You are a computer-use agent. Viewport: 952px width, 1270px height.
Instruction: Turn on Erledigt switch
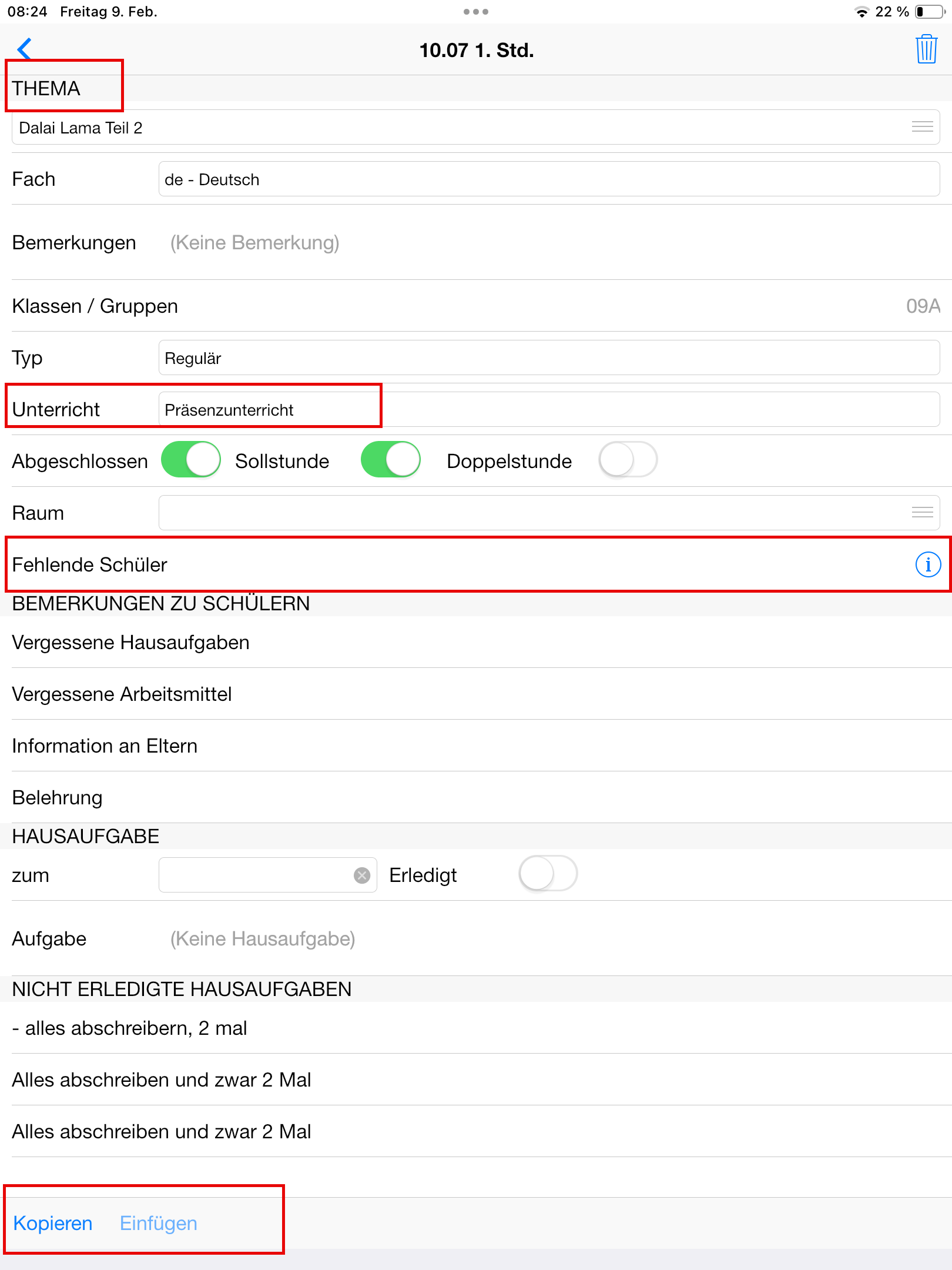548,874
